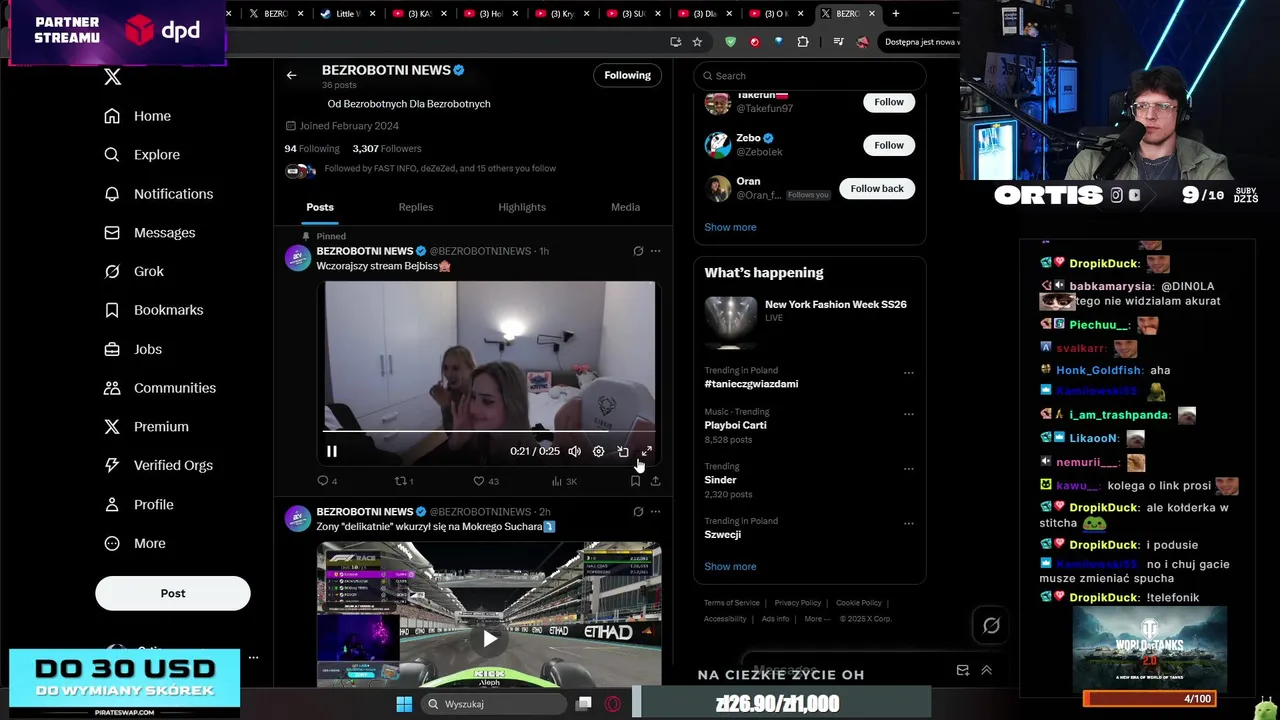Screen dimensions: 1280x720
Task: Open video settings gear icon
Action: coord(598,451)
